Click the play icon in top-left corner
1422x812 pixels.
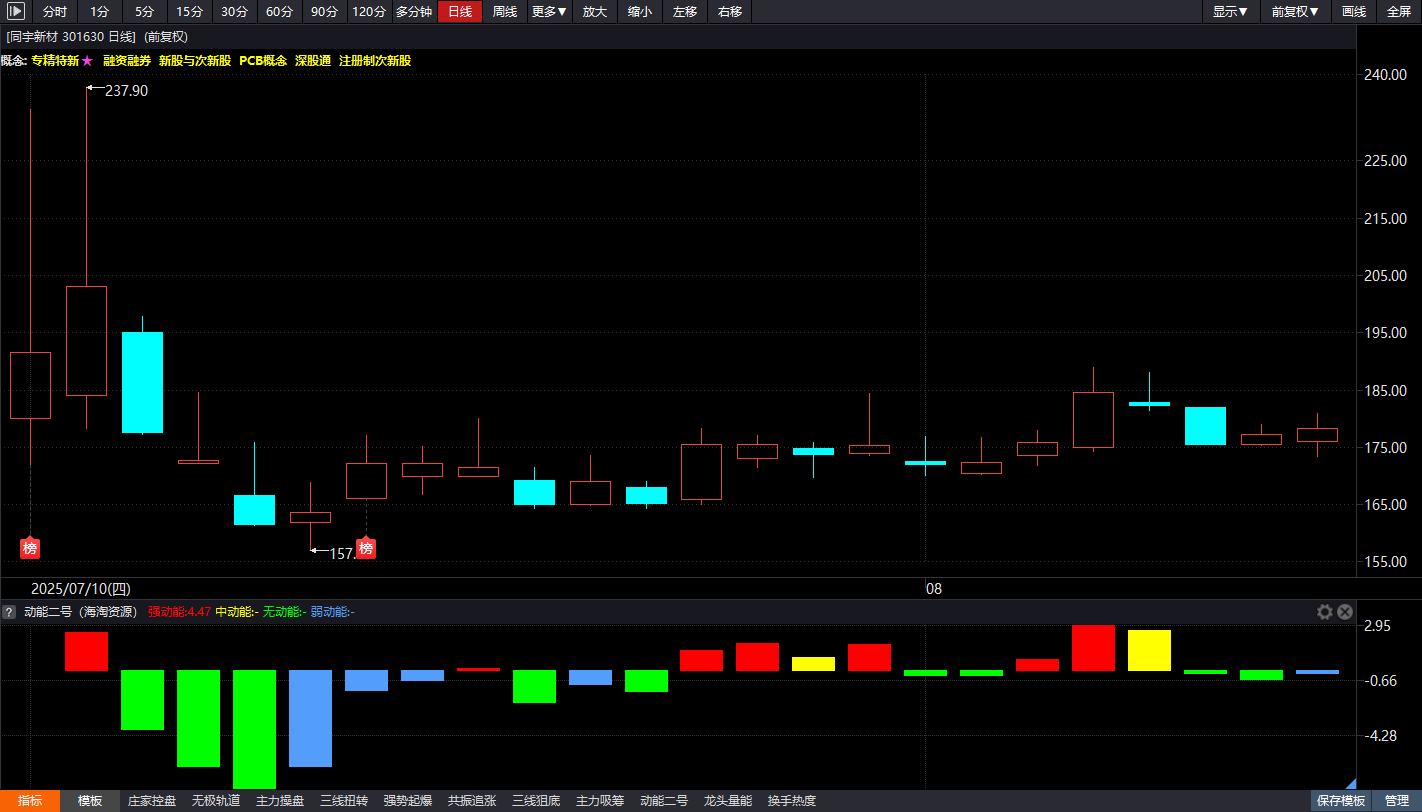[x=16, y=12]
